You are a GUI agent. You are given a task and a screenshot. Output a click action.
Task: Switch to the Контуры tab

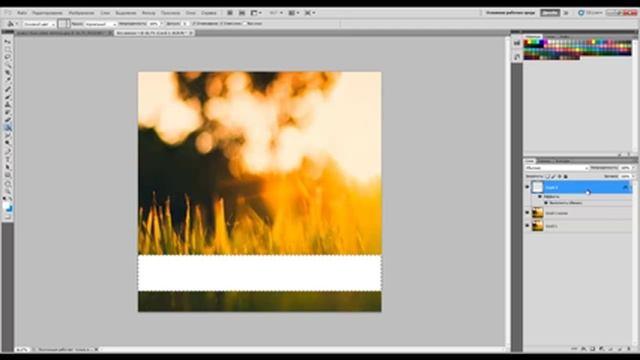[562, 161]
